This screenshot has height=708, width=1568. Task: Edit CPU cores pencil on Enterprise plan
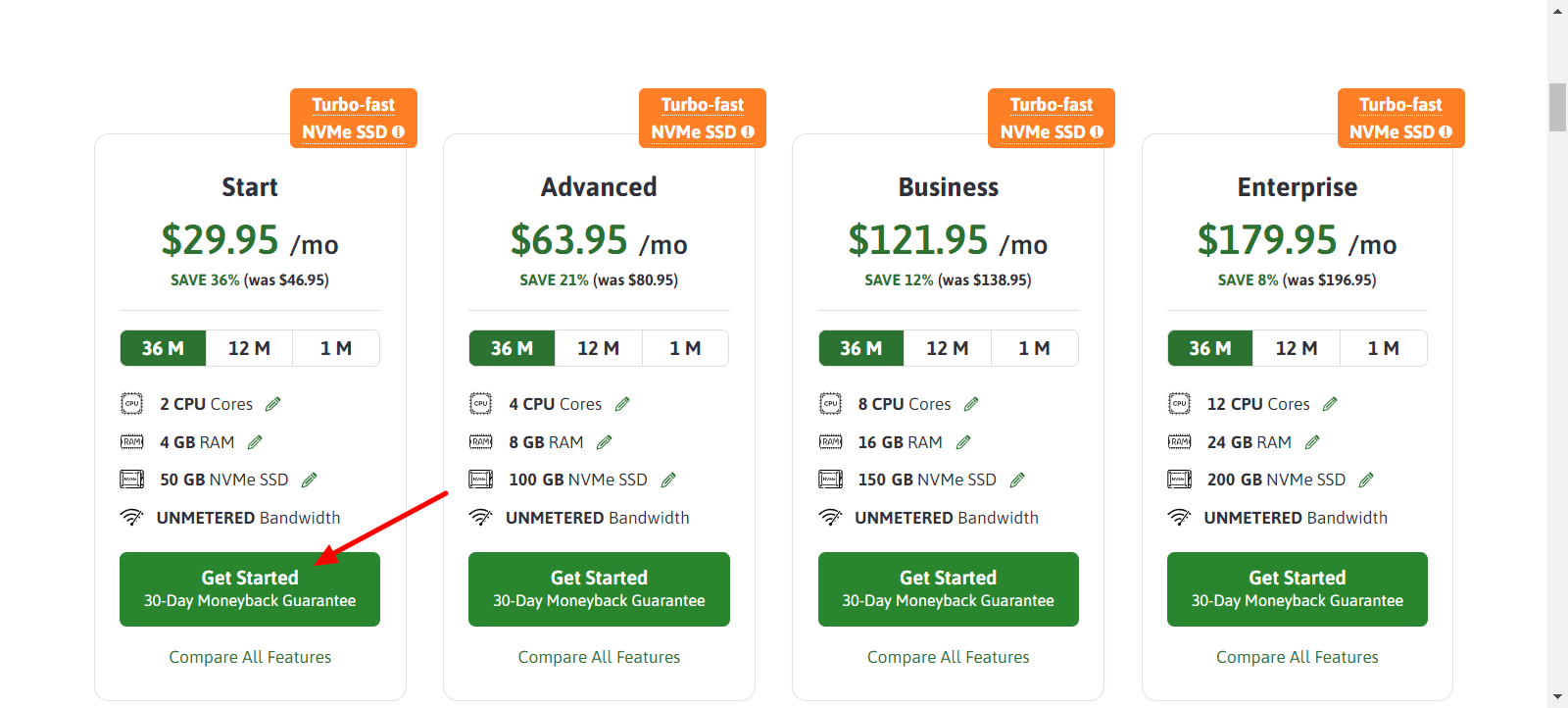pos(1330,404)
